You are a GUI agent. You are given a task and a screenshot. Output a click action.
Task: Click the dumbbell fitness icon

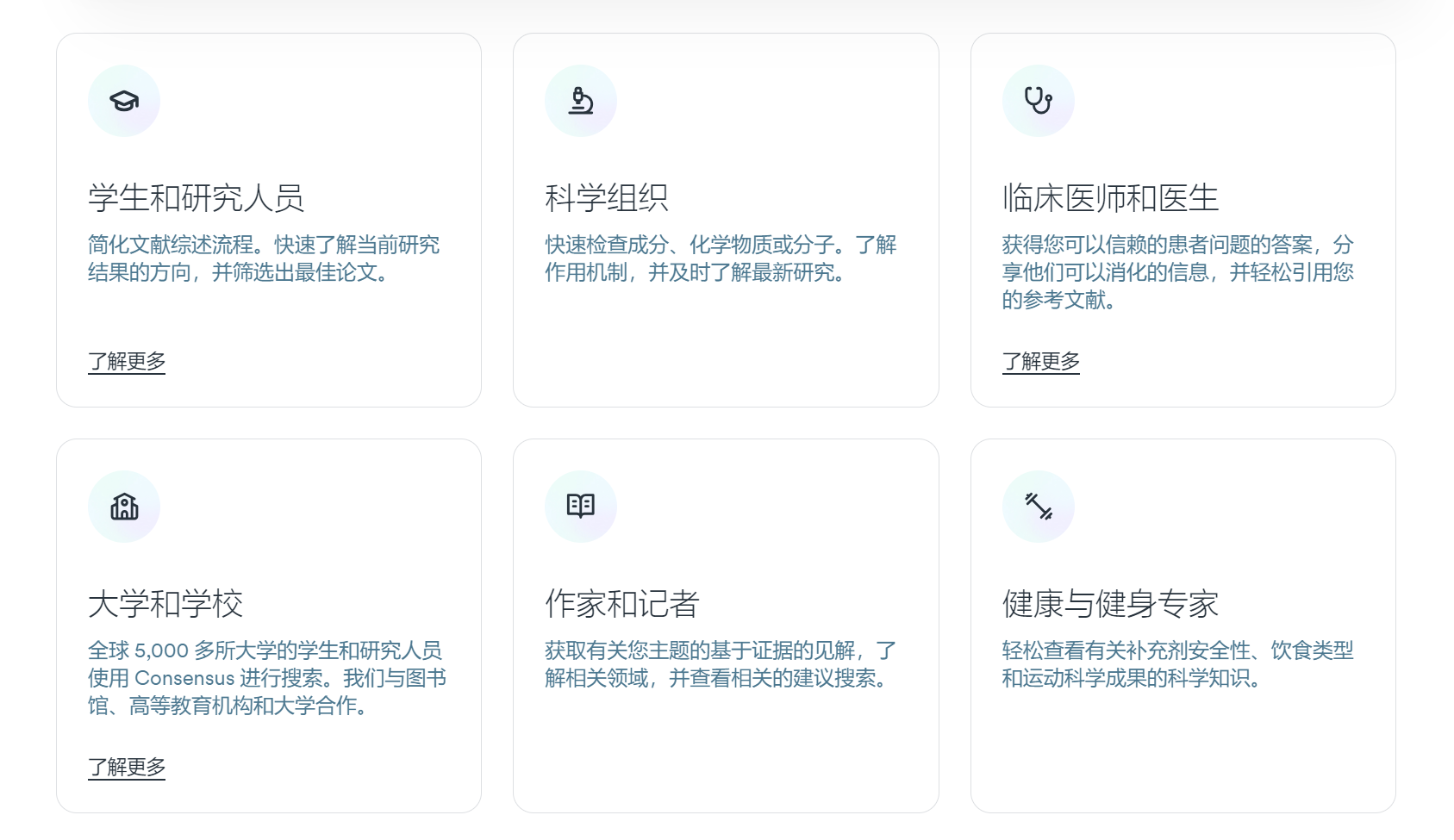(1038, 507)
